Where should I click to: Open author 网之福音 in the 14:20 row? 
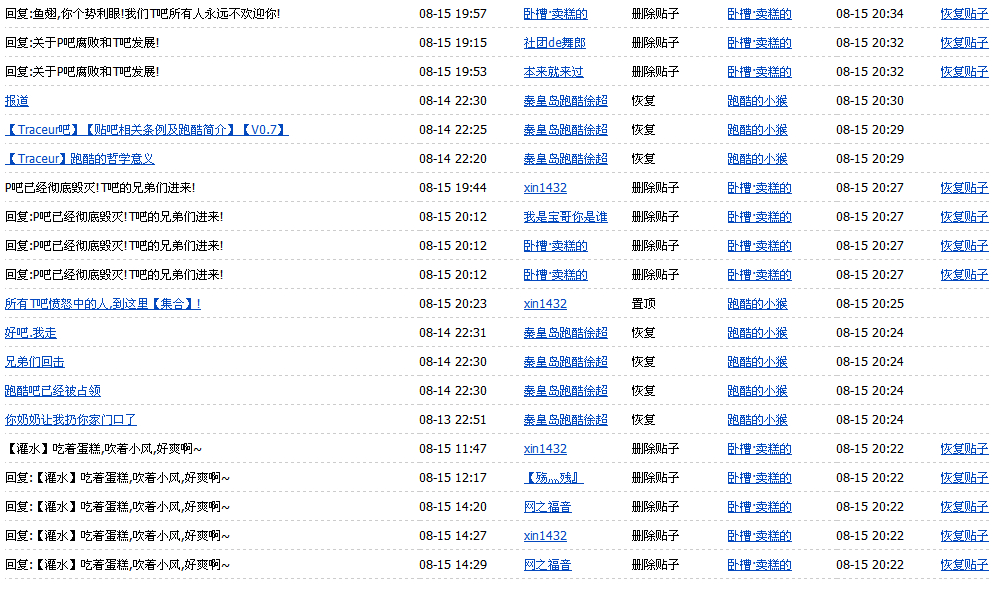(x=548, y=507)
